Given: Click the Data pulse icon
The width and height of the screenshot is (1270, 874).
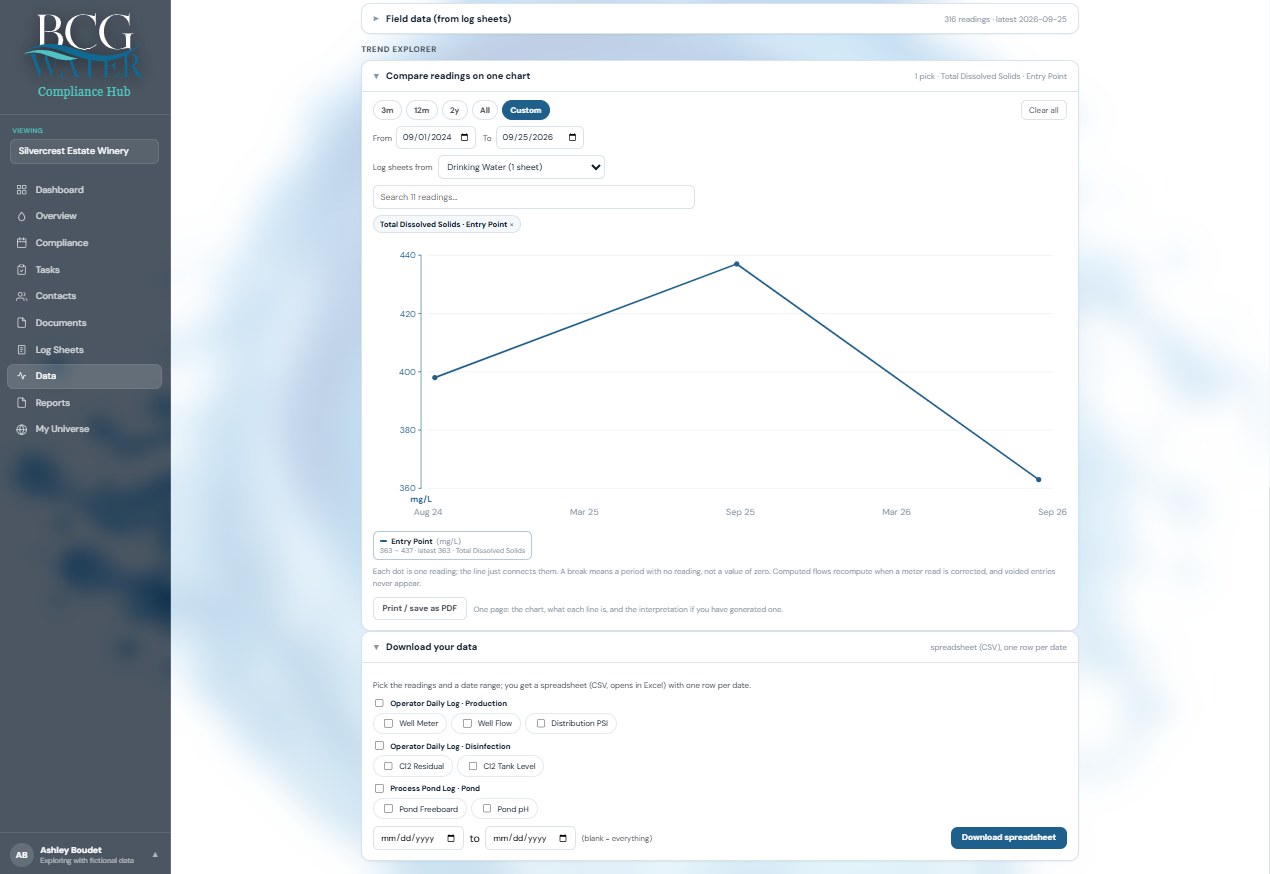Looking at the screenshot, I should click(22, 376).
